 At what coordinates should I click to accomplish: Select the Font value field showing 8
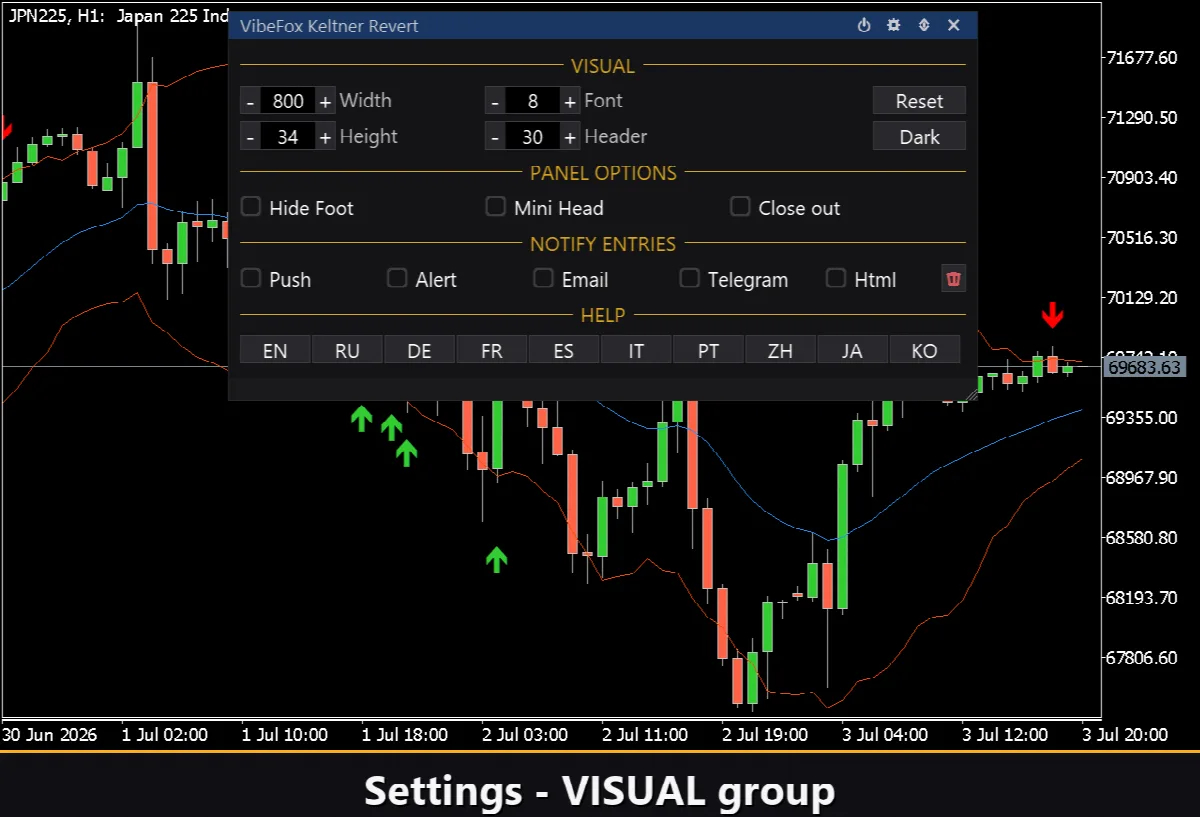pos(532,101)
